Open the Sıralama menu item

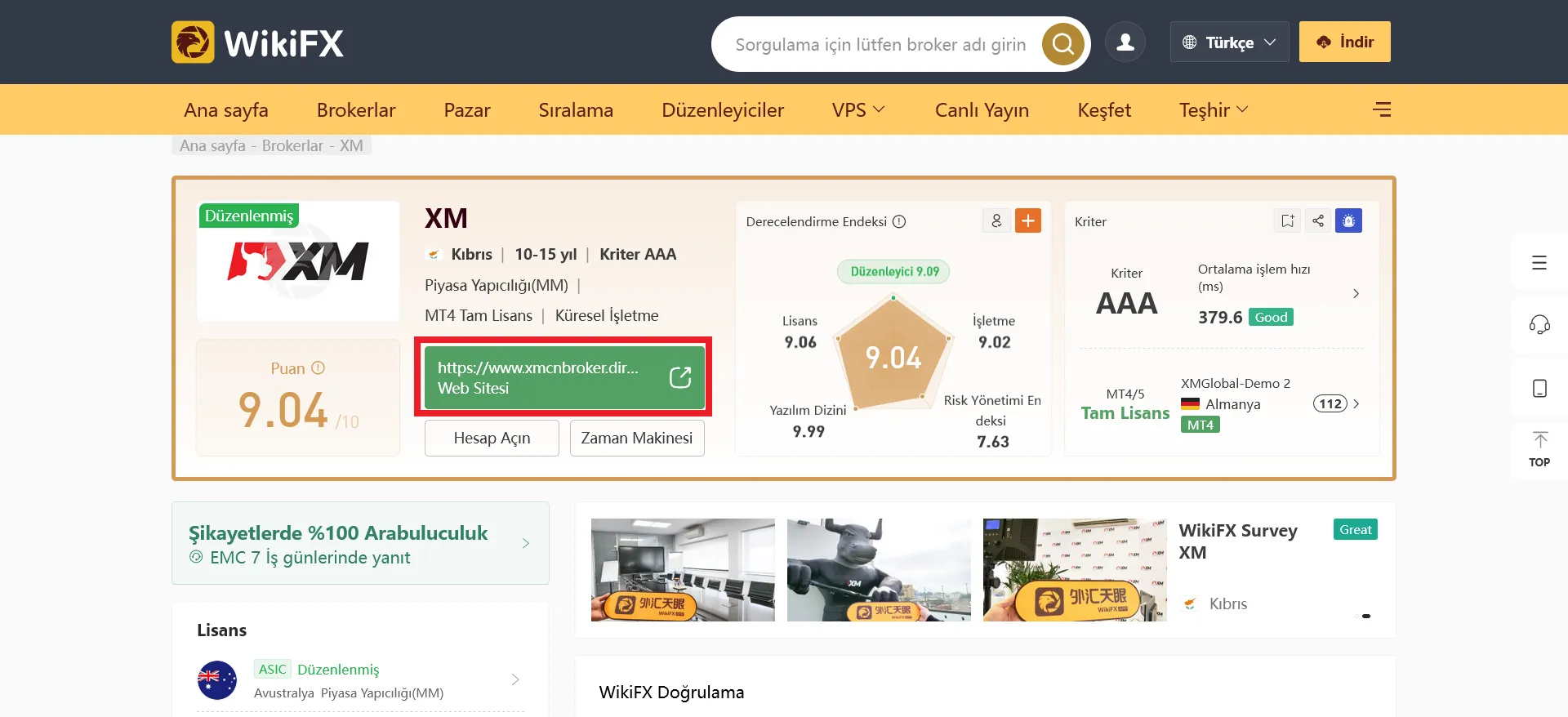576,109
